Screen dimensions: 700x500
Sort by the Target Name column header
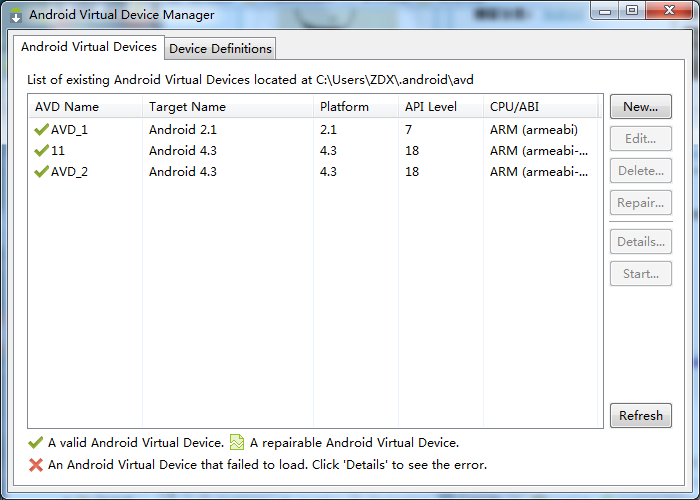[228, 107]
